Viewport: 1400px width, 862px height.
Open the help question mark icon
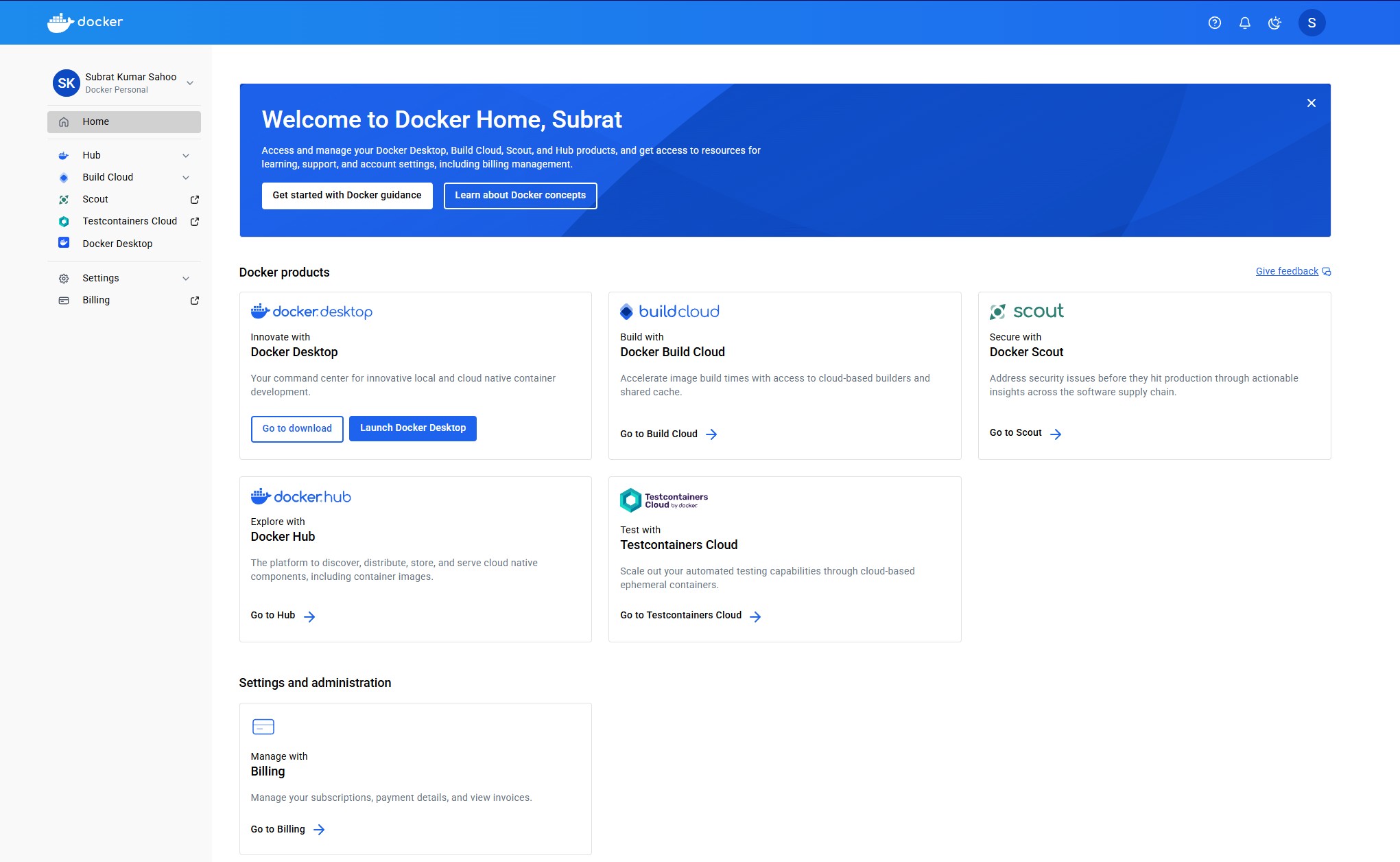pos(1214,23)
